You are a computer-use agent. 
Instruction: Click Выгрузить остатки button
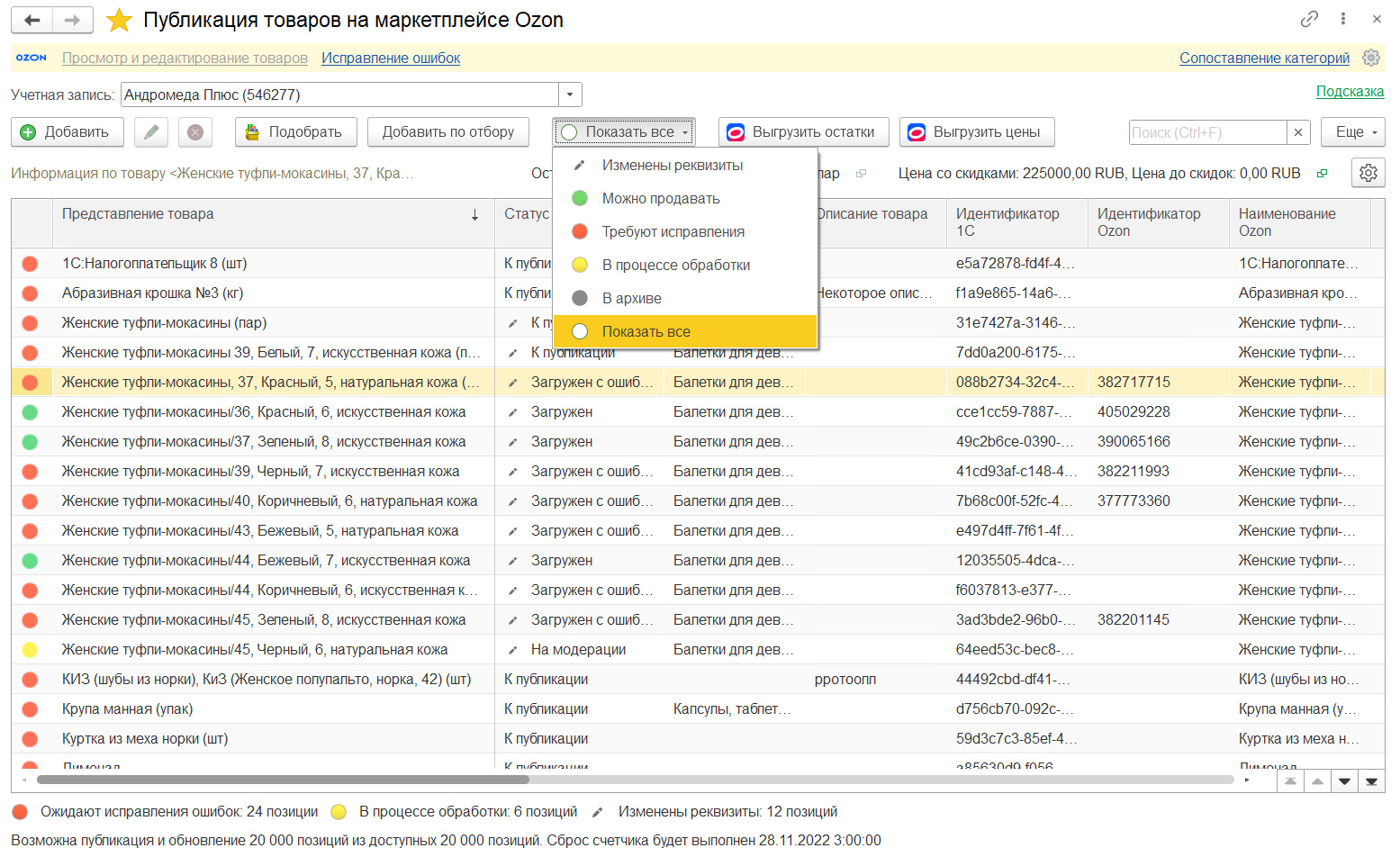coord(804,132)
